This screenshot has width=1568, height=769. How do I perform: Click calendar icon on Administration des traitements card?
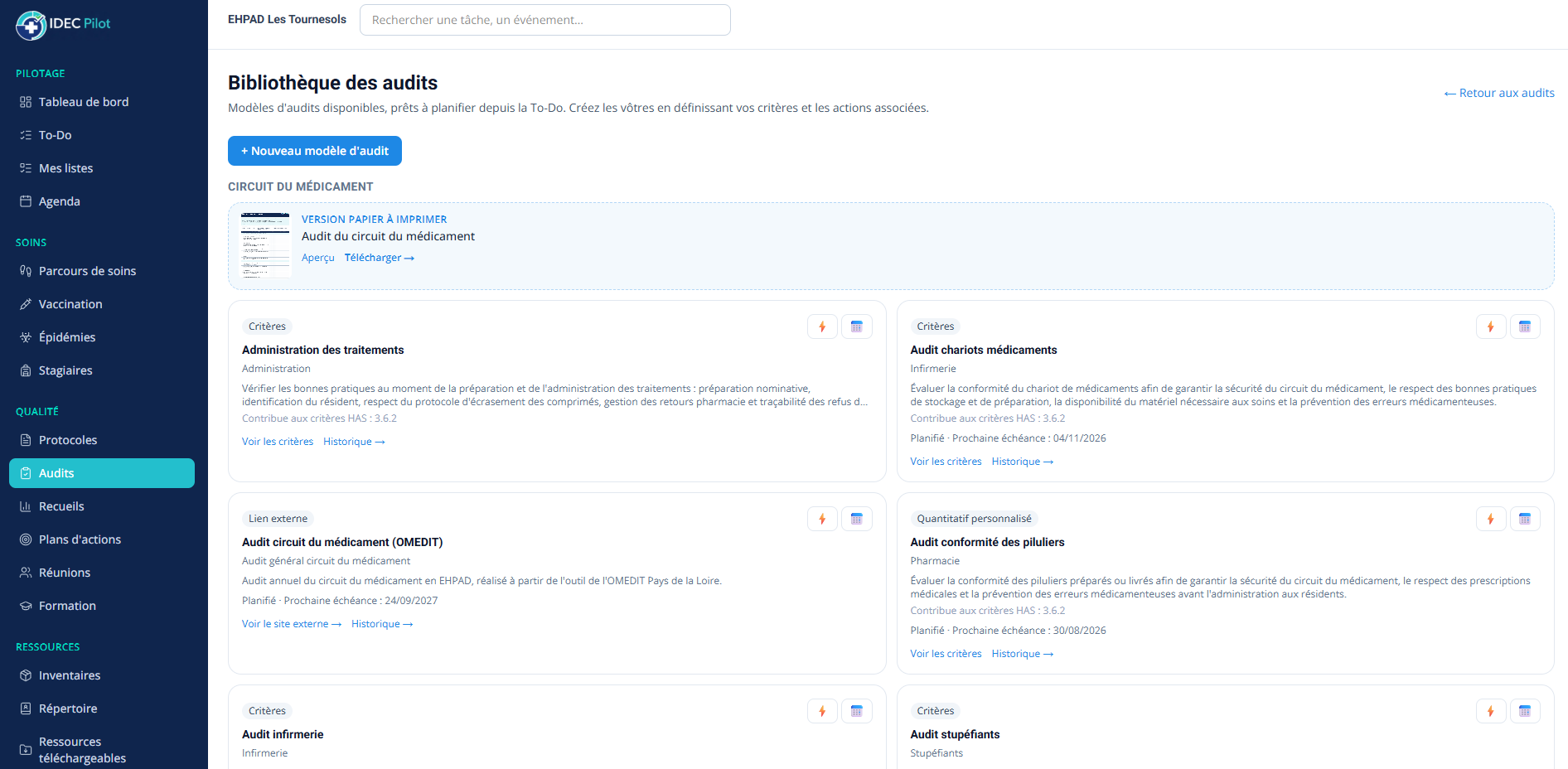(x=857, y=326)
